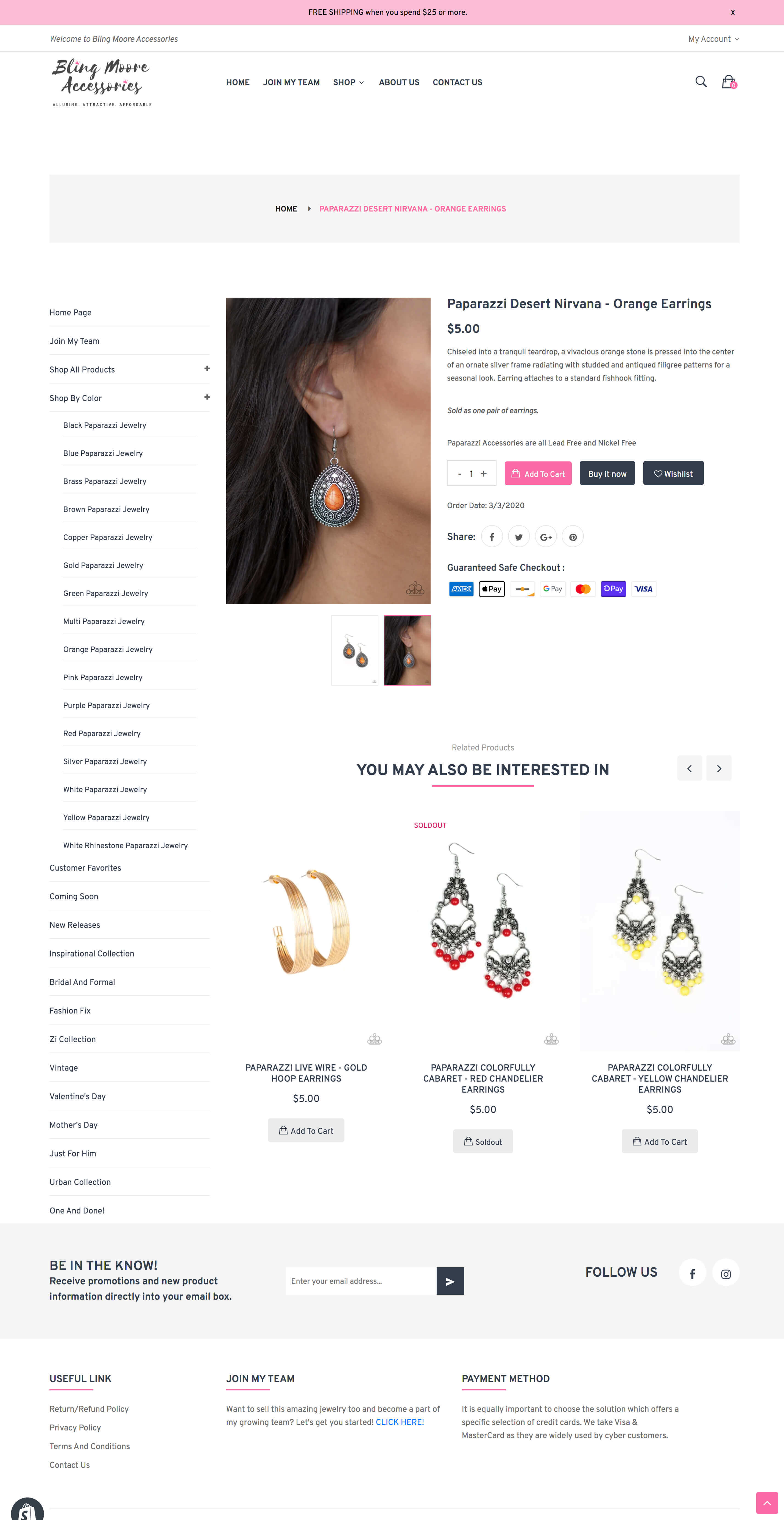Open the My Account dropdown

point(713,39)
